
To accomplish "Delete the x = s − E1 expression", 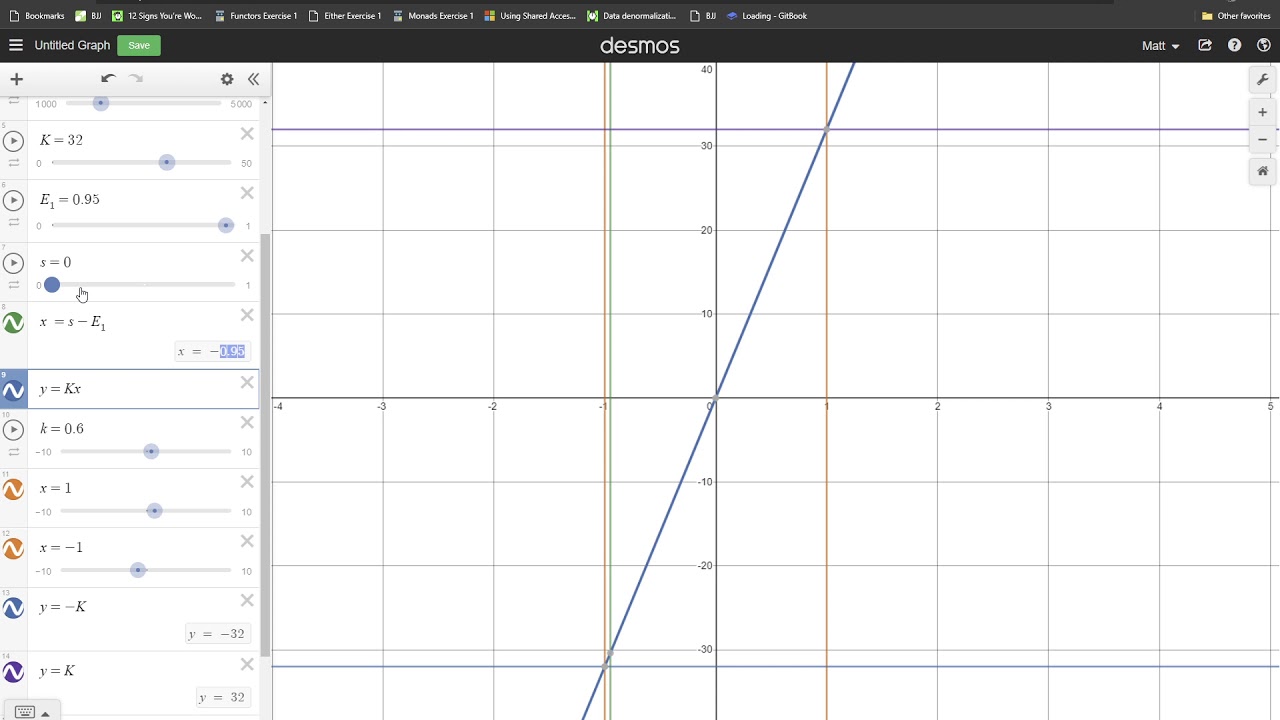I will tap(247, 316).
